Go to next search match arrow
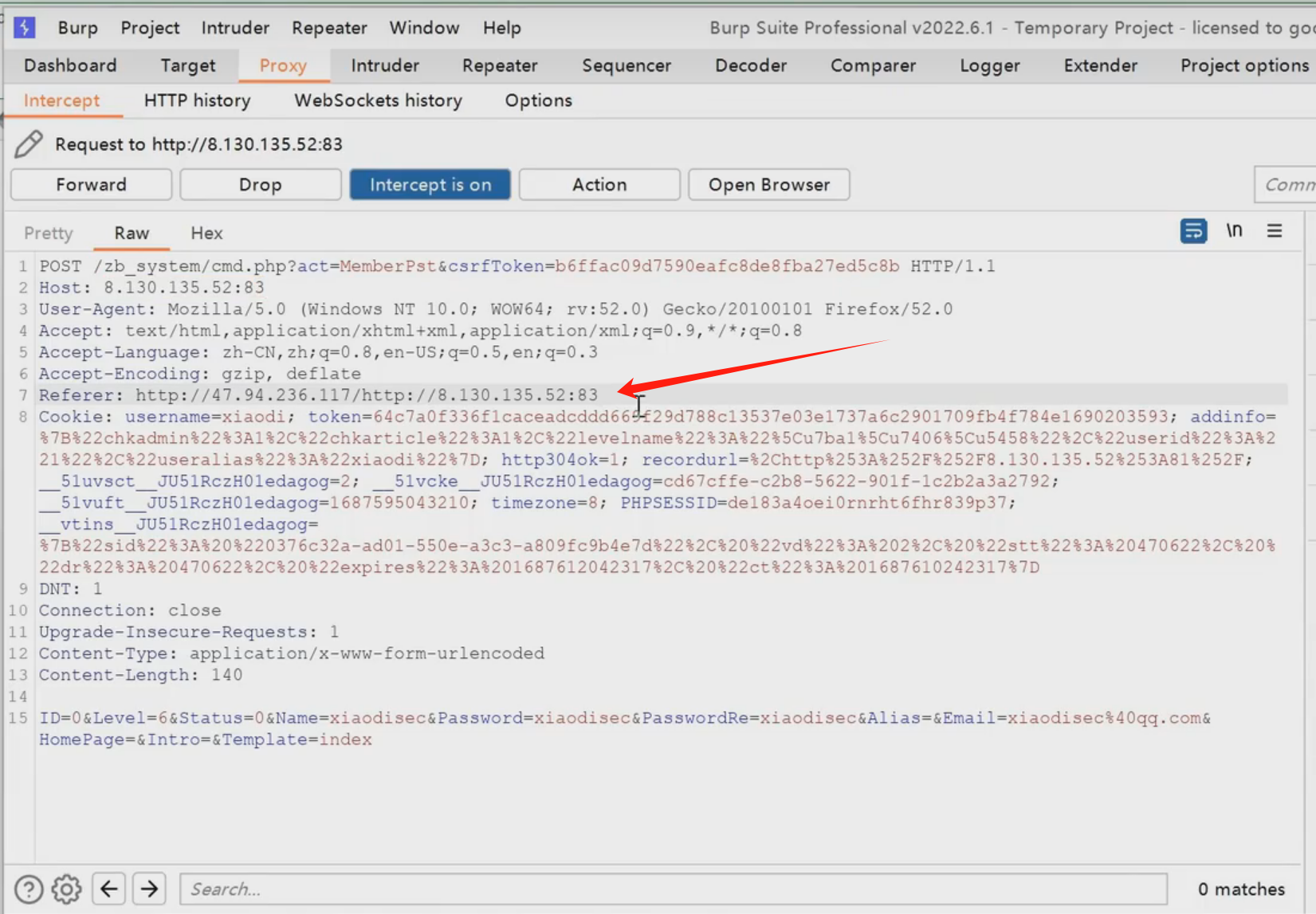The image size is (1316, 914). (x=149, y=889)
